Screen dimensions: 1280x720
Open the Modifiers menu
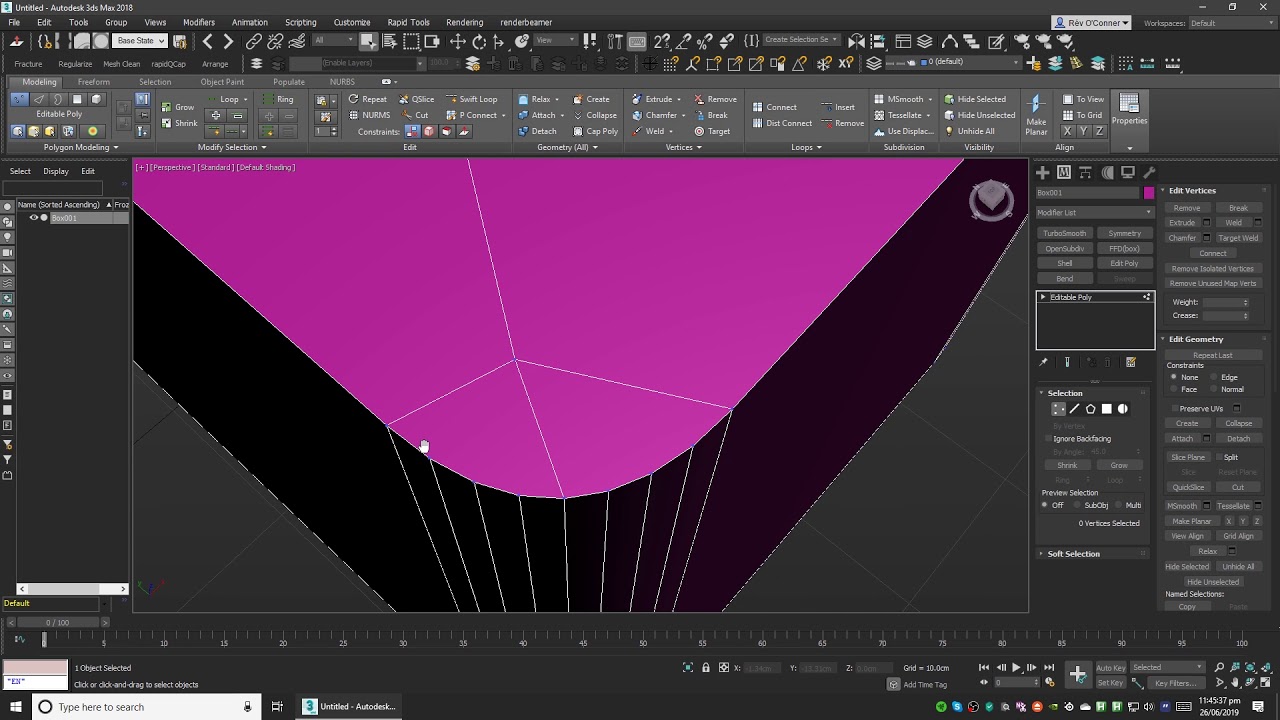pyautogui.click(x=199, y=22)
